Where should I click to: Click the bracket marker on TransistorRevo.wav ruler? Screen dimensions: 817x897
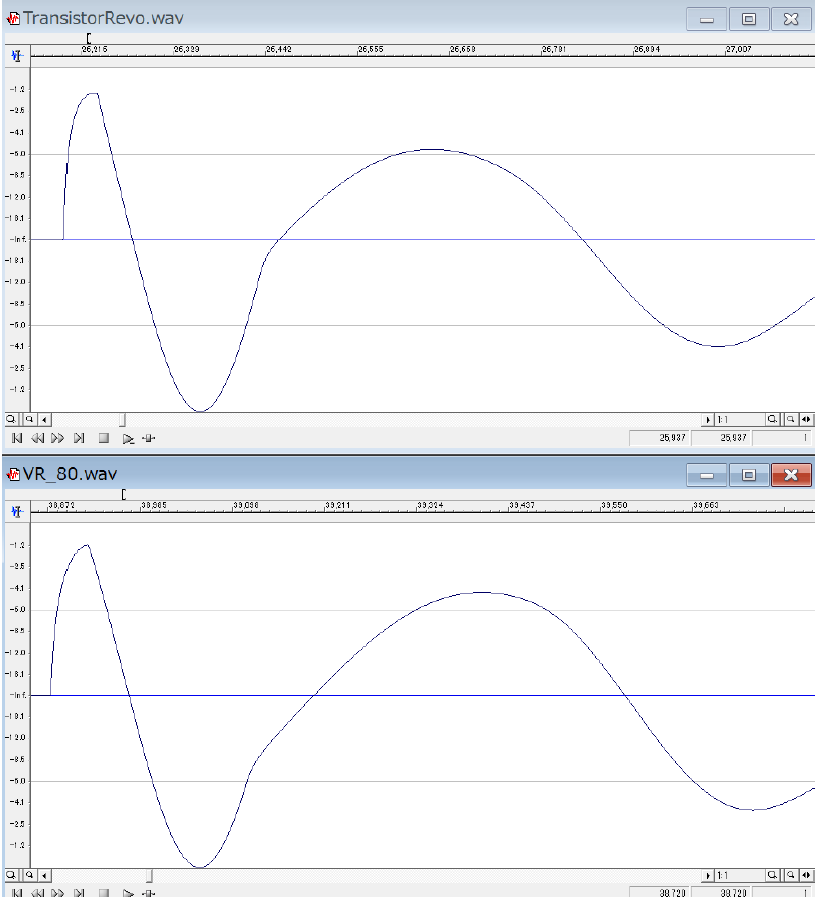pos(89,38)
